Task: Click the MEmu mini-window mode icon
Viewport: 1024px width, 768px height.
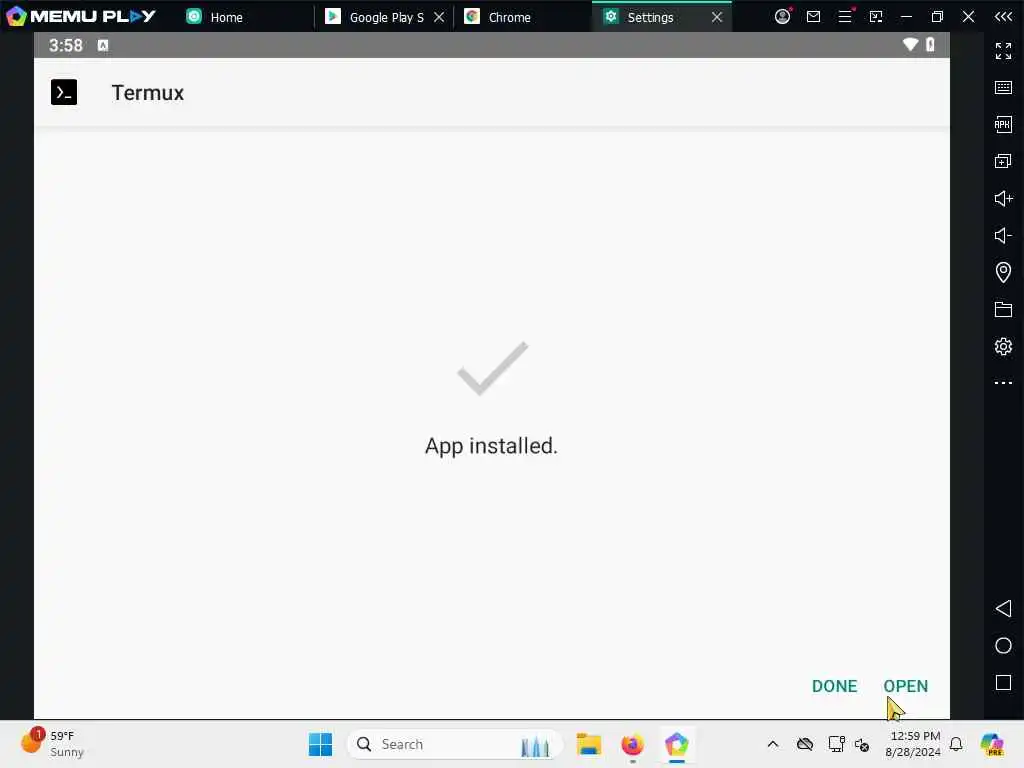Action: [875, 16]
